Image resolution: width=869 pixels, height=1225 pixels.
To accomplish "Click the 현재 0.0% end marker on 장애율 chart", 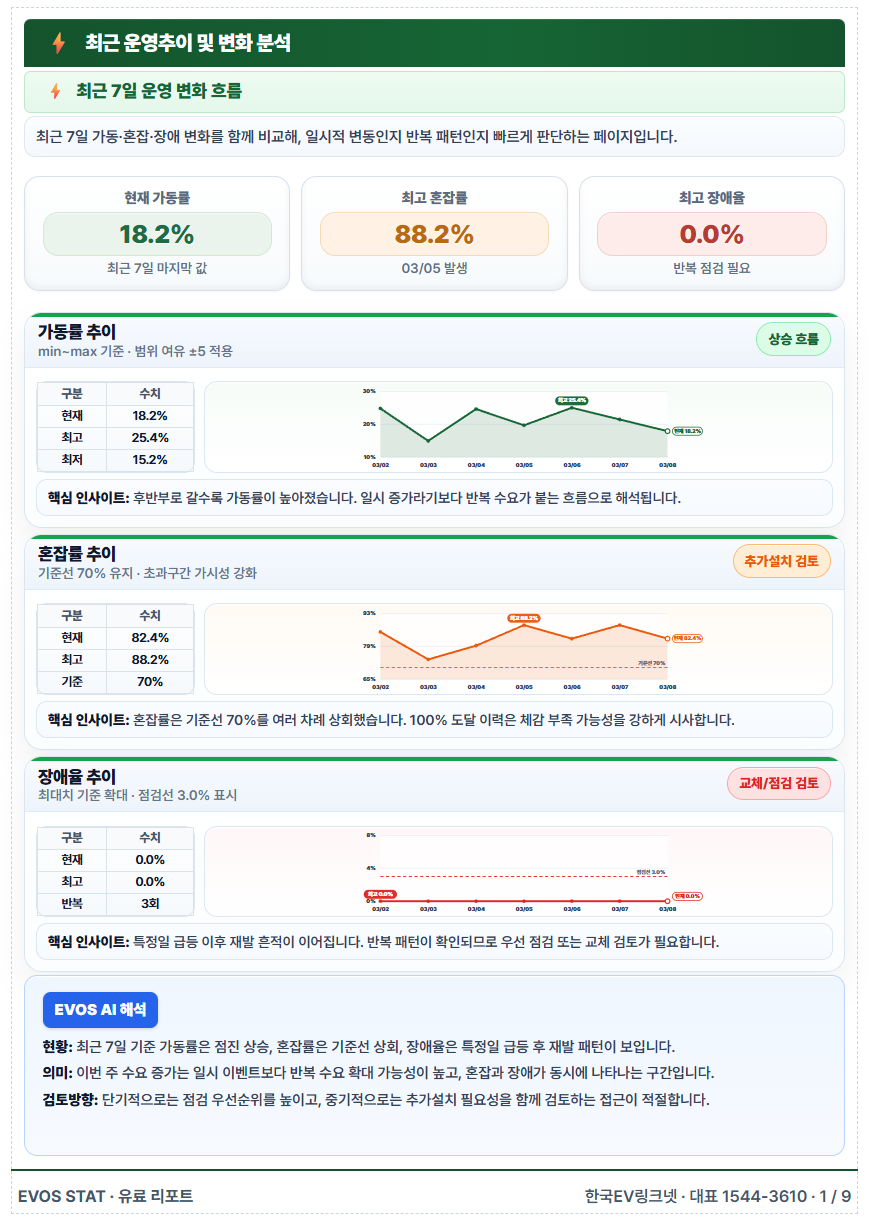I will coord(687,896).
